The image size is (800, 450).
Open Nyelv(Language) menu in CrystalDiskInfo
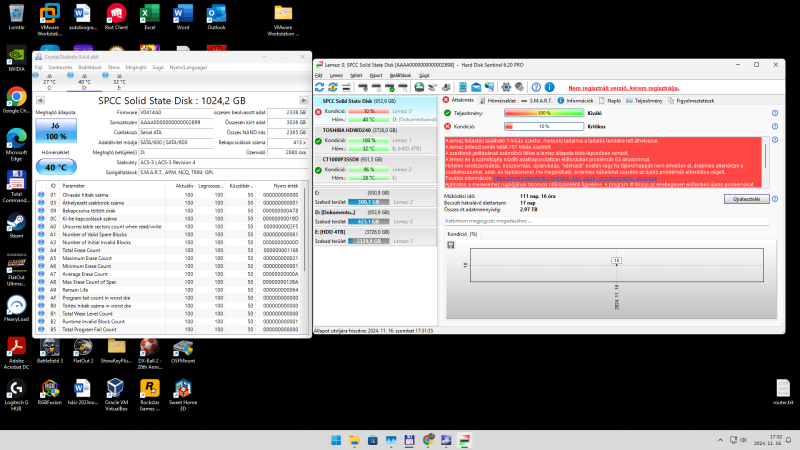pyautogui.click(x=188, y=67)
